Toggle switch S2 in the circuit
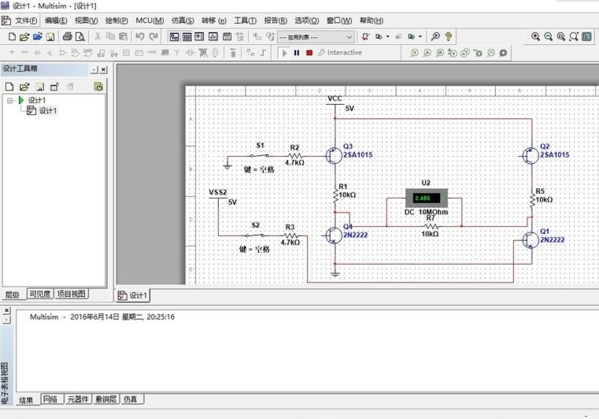599x419 pixels. point(255,235)
